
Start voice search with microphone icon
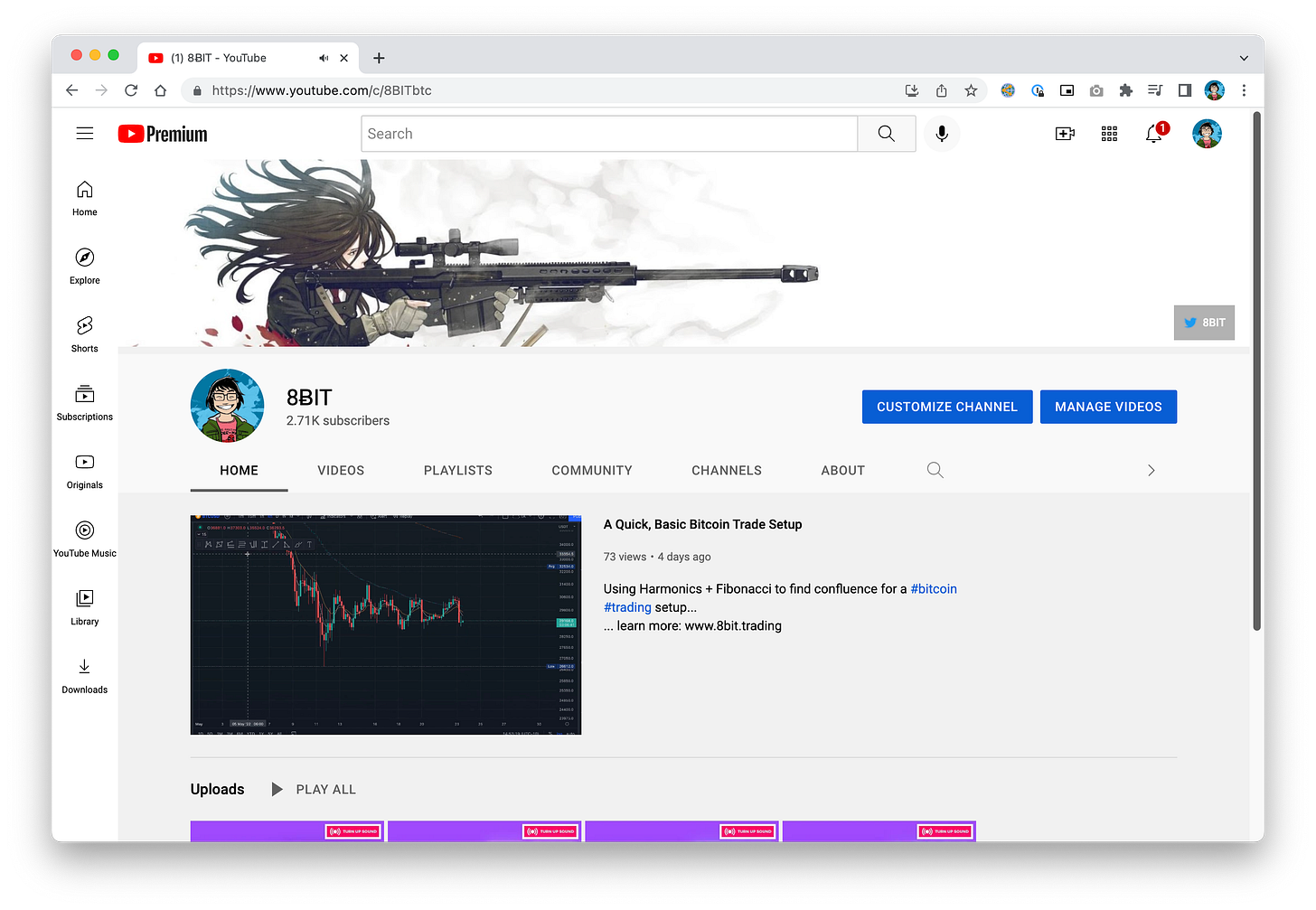942,134
